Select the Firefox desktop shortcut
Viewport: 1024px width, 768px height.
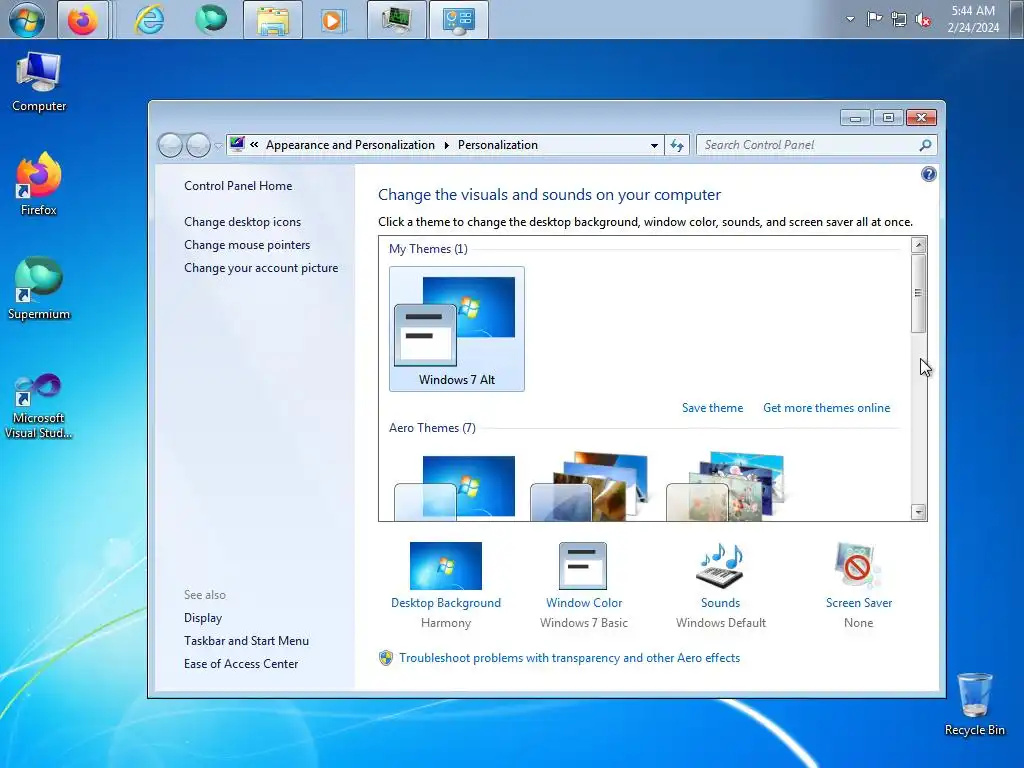click(39, 184)
